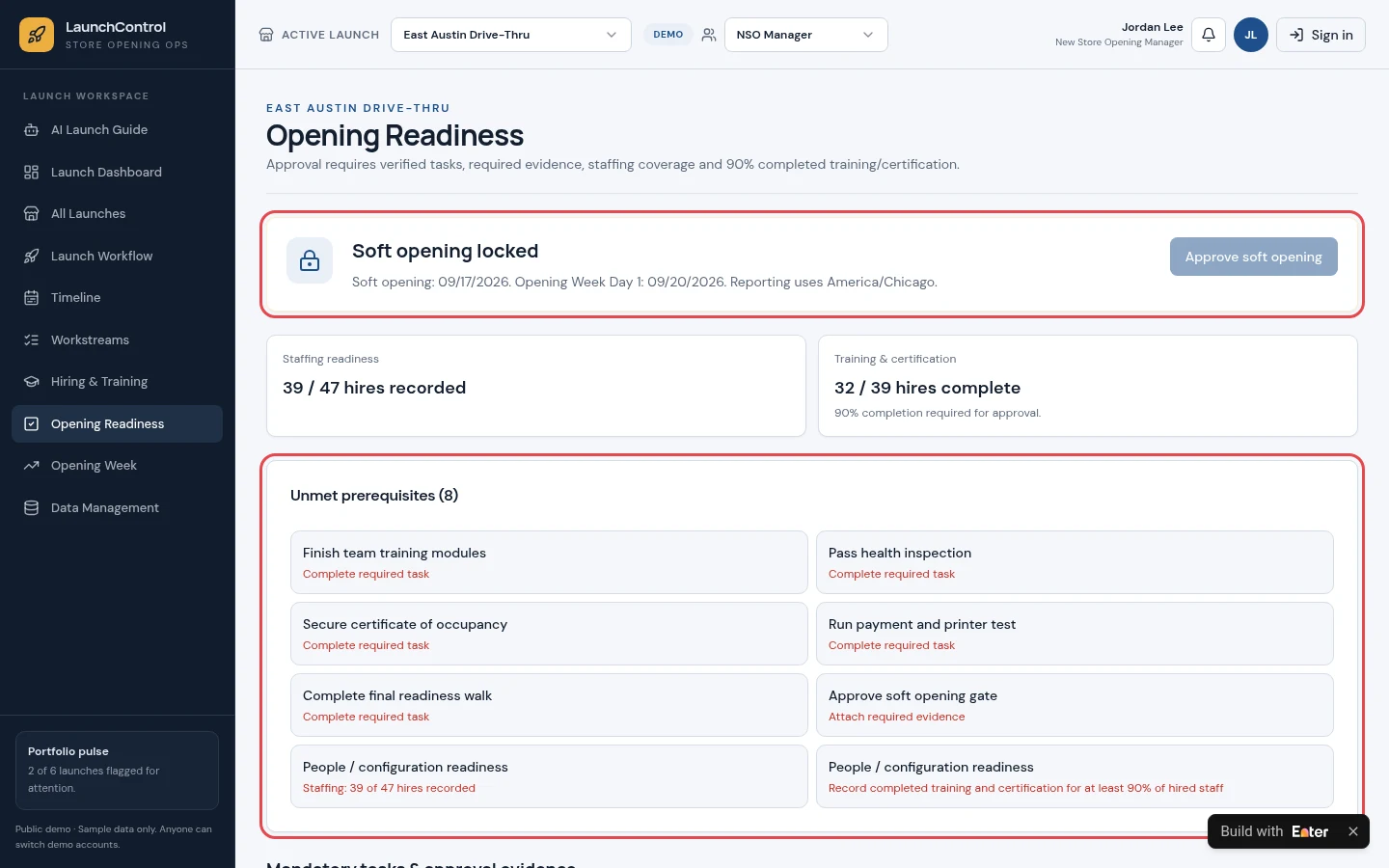This screenshot has width=1389, height=868.
Task: Dismiss the Build with Eater badge
Action: 1353,831
